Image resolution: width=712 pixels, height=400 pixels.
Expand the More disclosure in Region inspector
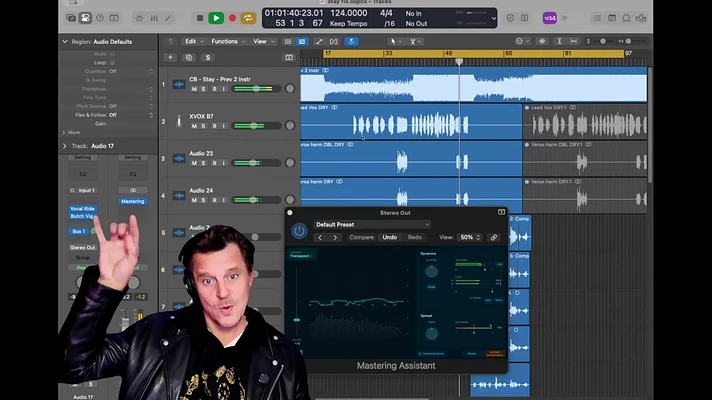coord(64,133)
